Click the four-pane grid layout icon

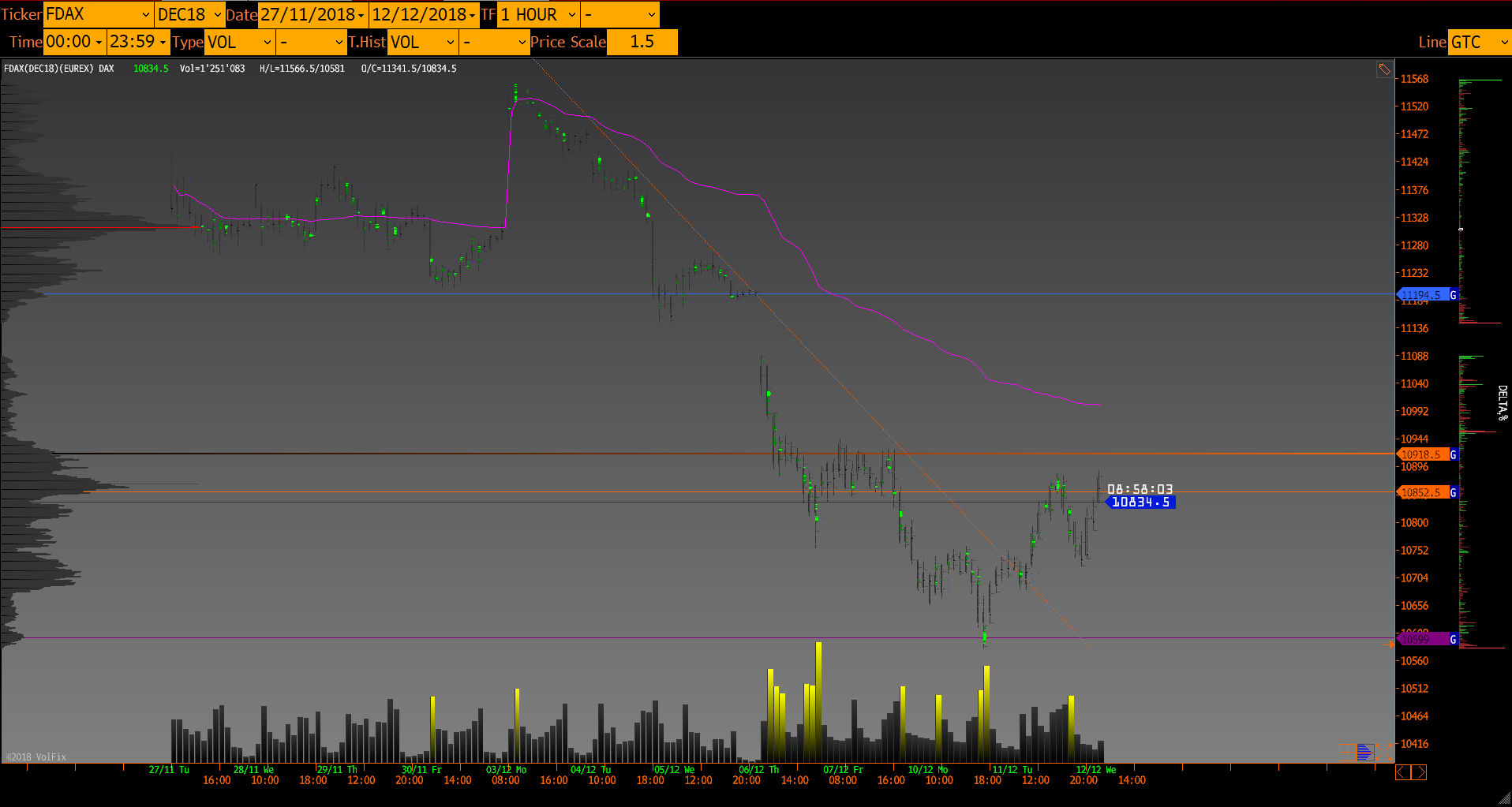(x=1346, y=753)
